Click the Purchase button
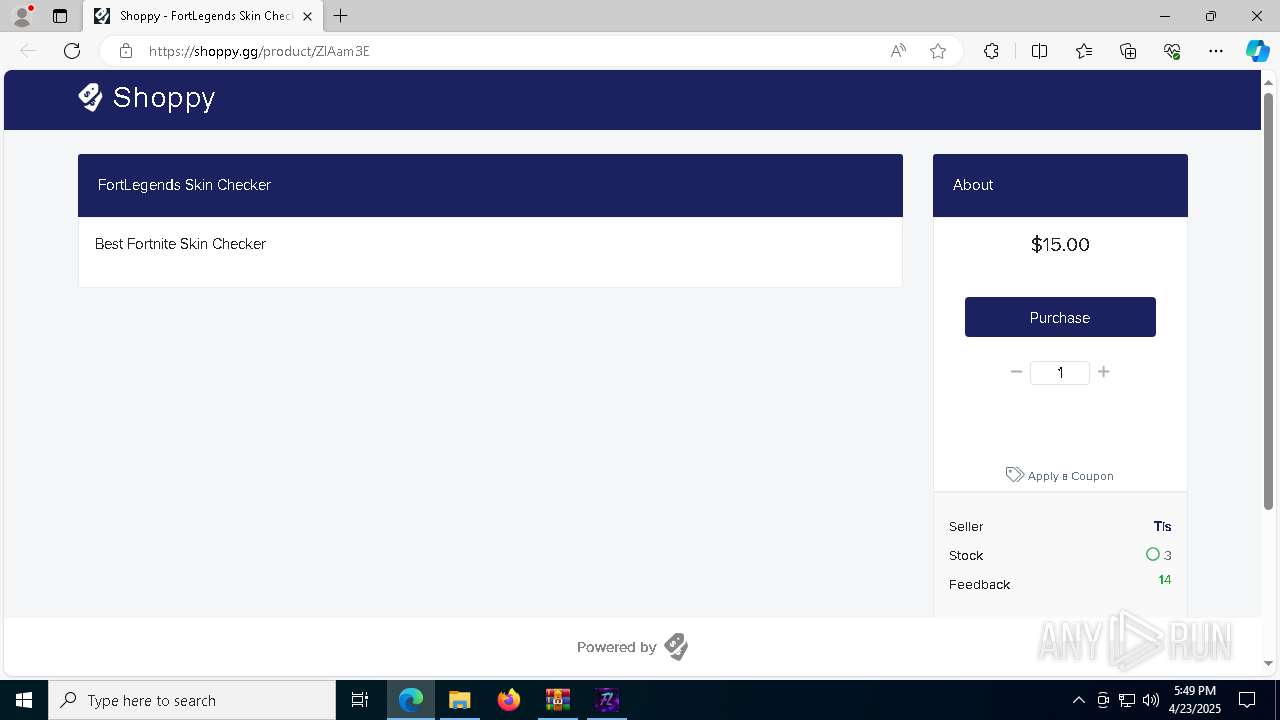The width and height of the screenshot is (1280, 720). [x=1060, y=317]
